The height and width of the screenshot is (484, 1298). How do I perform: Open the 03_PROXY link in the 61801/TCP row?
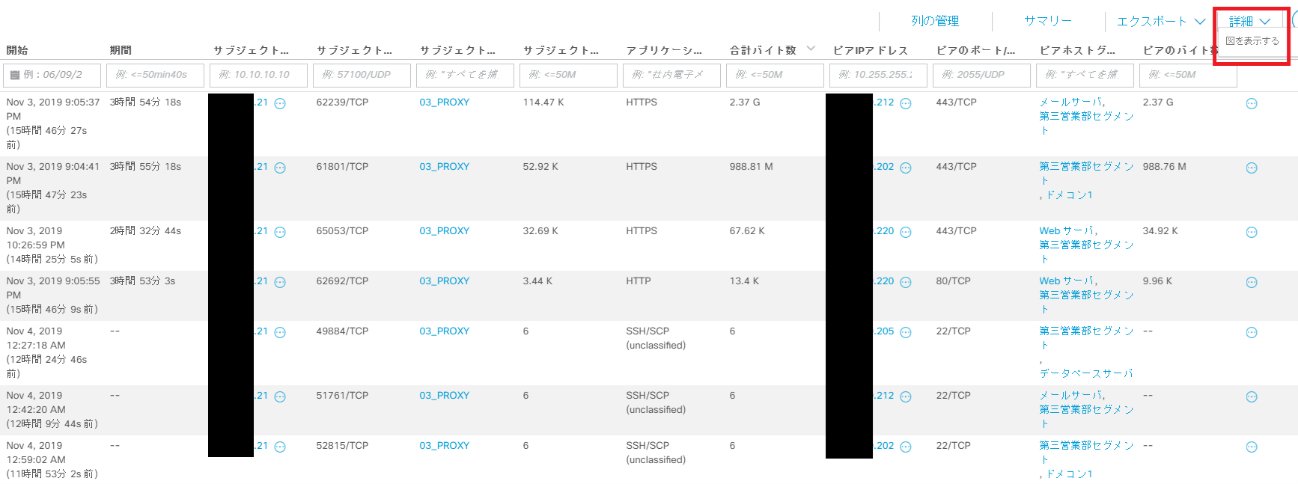click(x=444, y=167)
